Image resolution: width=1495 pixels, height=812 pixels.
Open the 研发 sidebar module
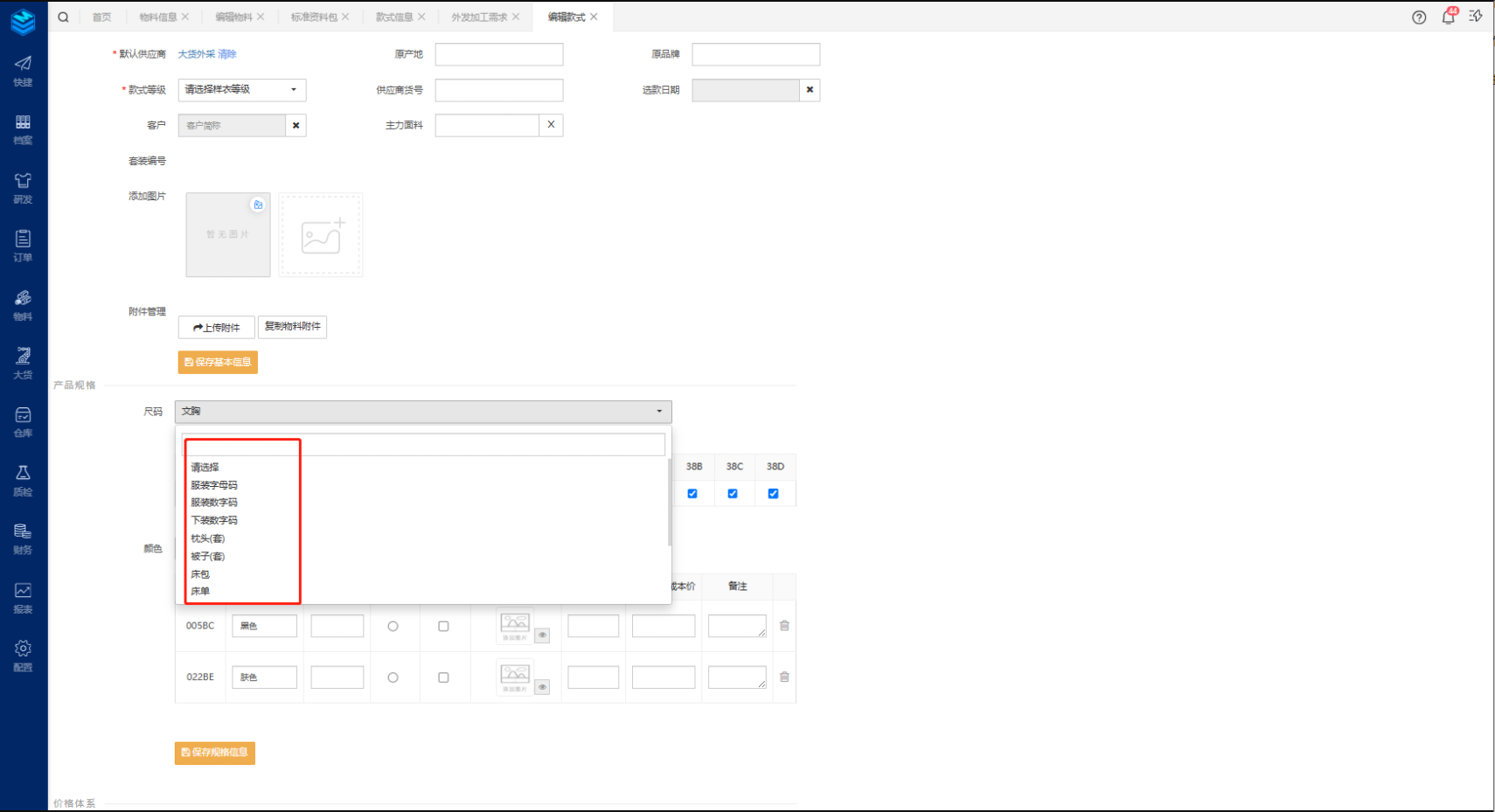pos(23,187)
